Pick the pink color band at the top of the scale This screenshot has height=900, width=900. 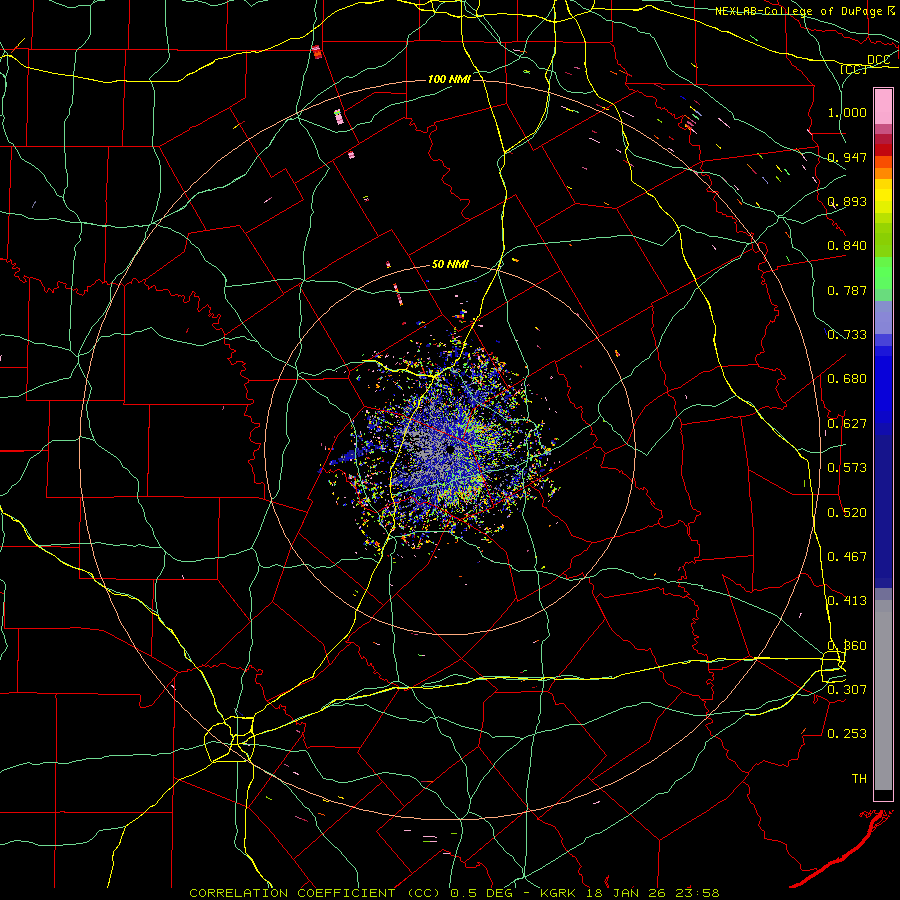(883, 107)
